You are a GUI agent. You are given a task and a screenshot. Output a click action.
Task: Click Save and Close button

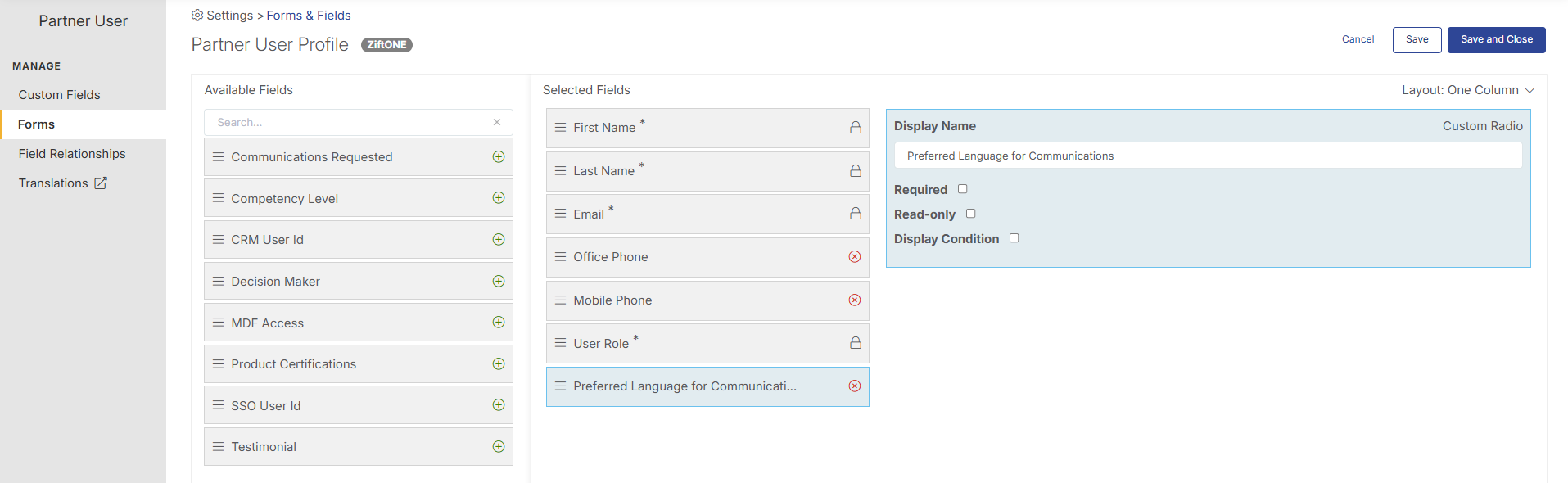(1496, 40)
